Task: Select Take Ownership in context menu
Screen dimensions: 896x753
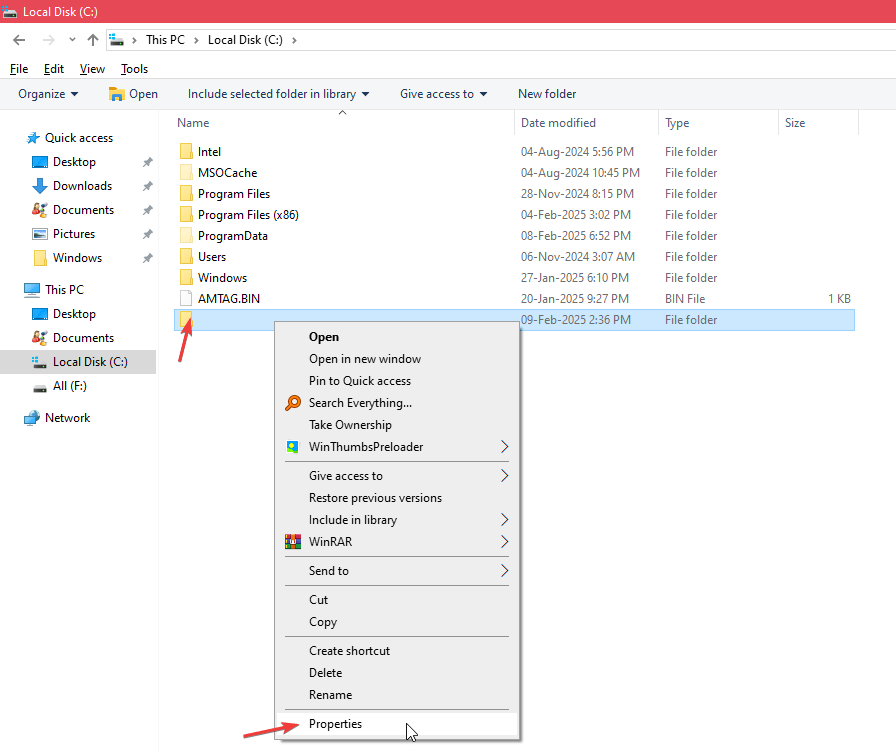Action: pyautogui.click(x=350, y=425)
